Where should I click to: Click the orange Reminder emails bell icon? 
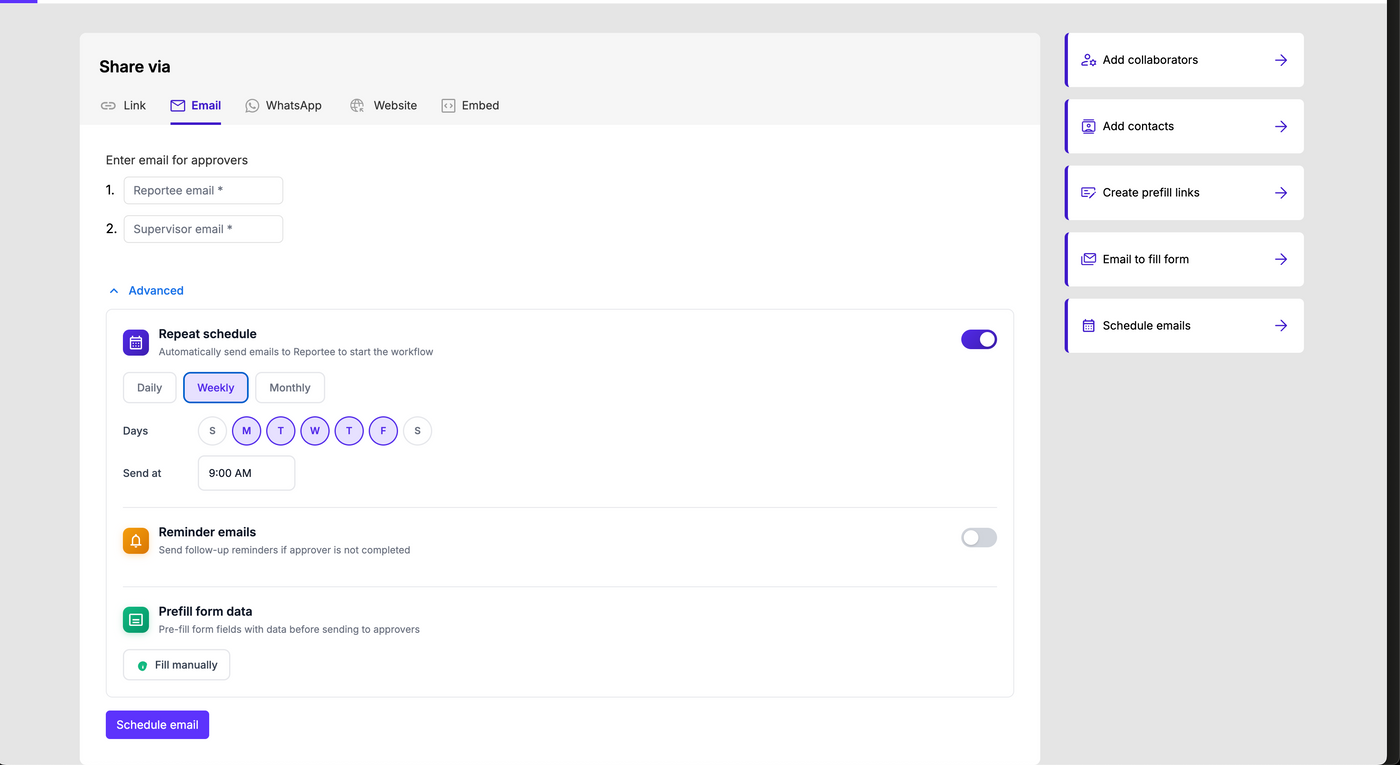(x=135, y=540)
